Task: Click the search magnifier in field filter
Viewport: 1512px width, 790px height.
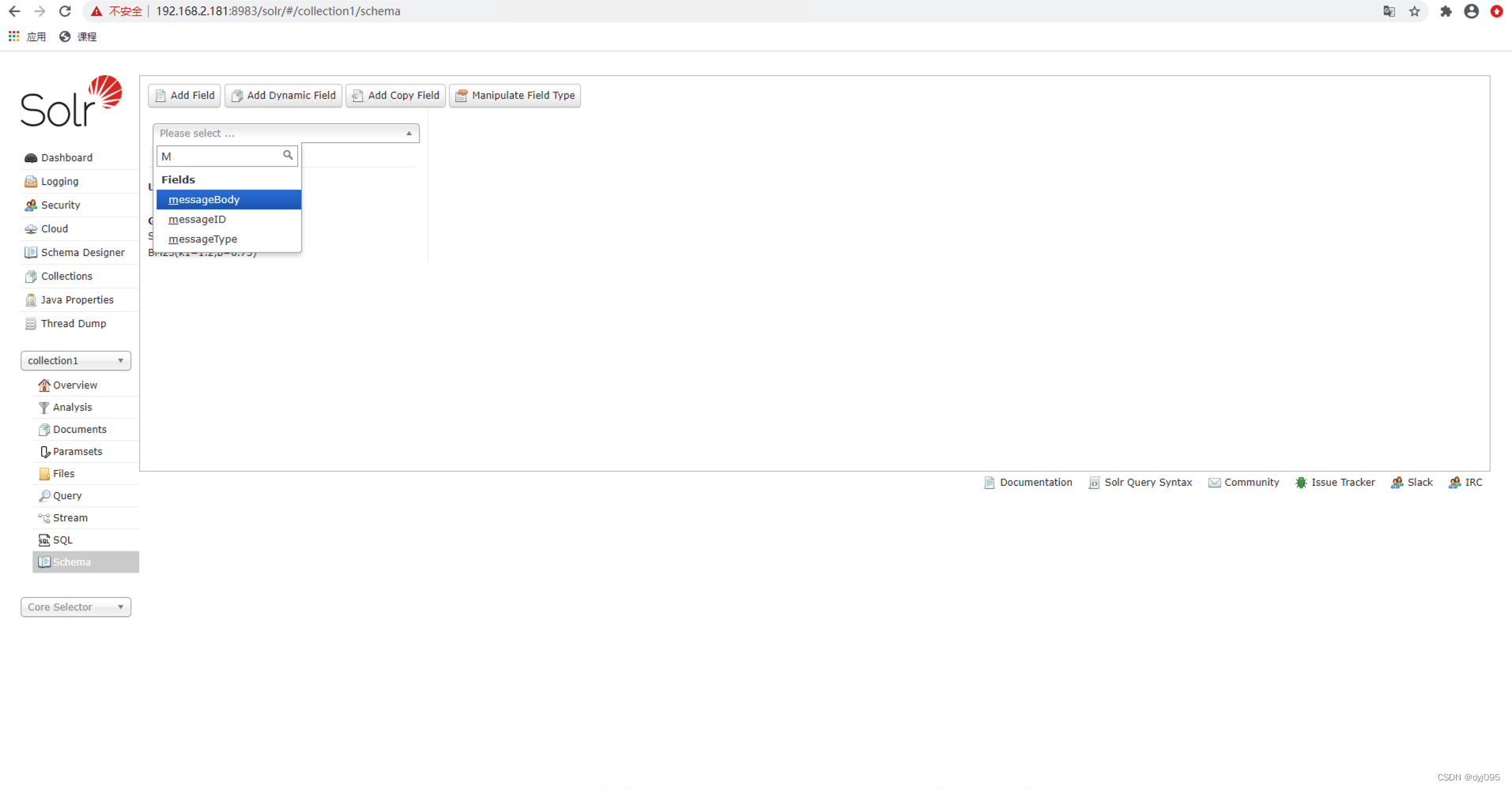Action: coord(288,156)
